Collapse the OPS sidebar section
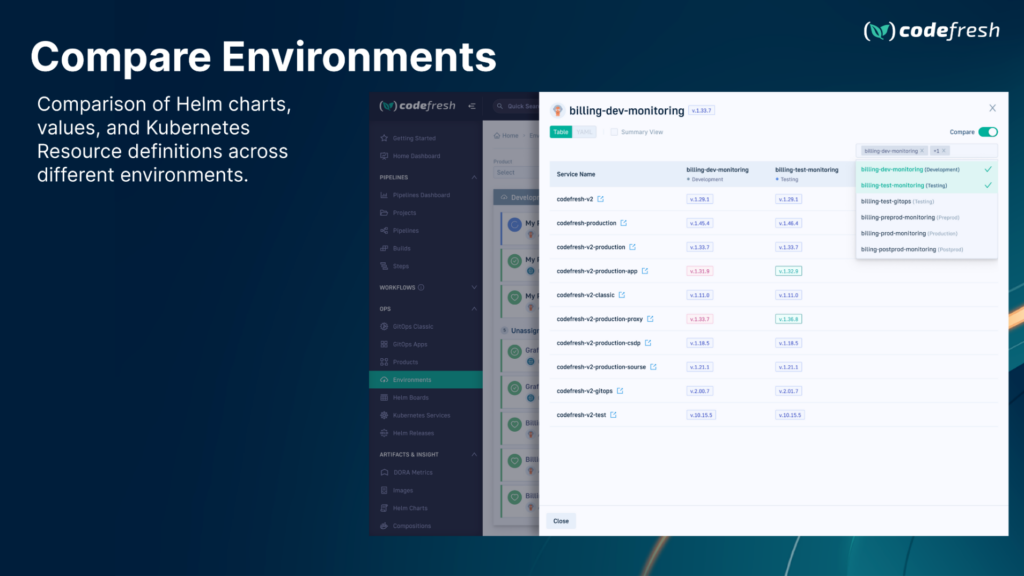1024x576 pixels. point(474,309)
